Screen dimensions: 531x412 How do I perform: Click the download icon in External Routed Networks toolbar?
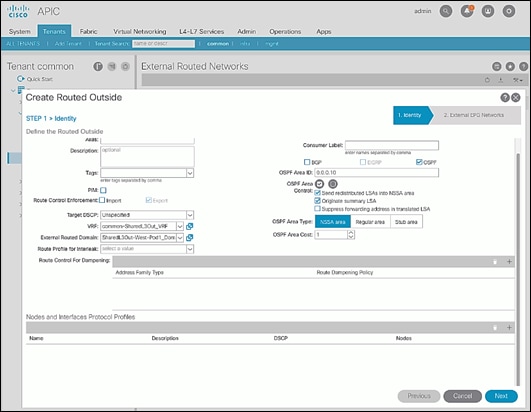point(501,80)
